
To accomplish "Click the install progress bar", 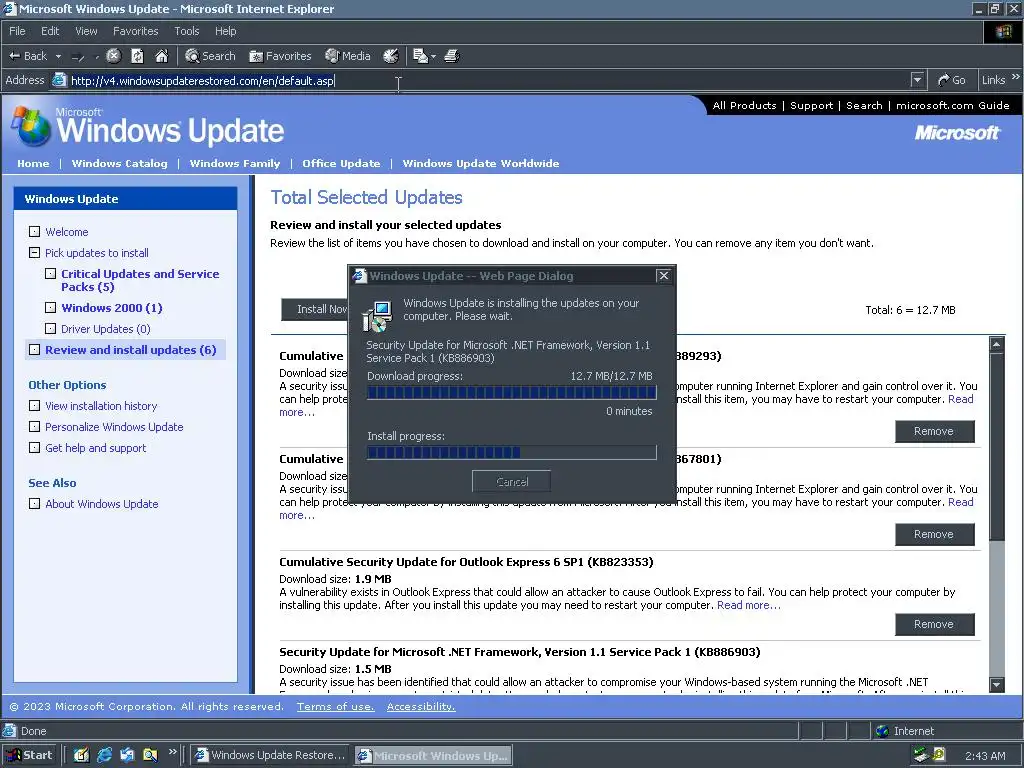I will (x=511, y=452).
